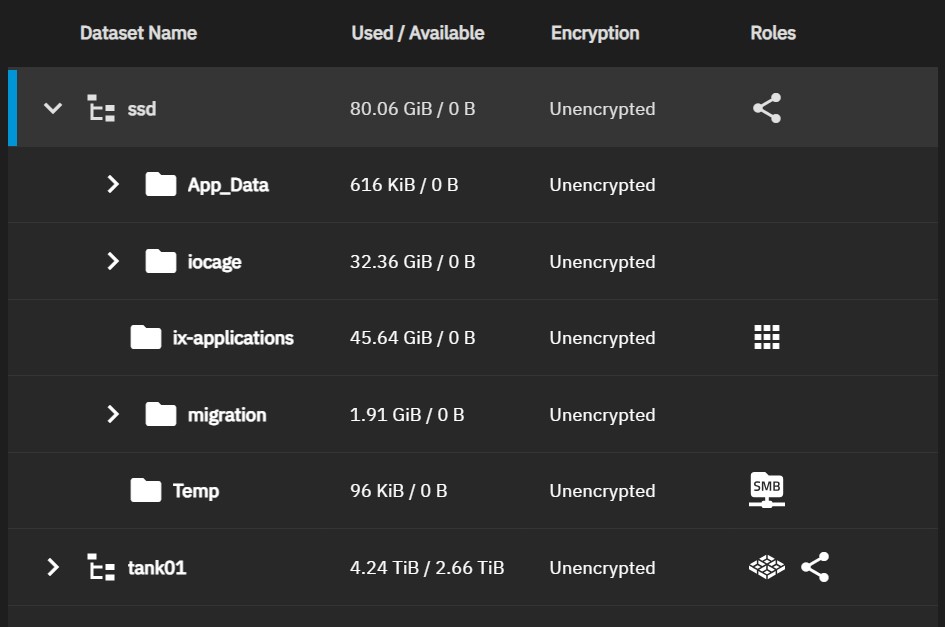This screenshot has width=945, height=627.
Task: Expand the tank01 pool
Action: pyautogui.click(x=53, y=567)
